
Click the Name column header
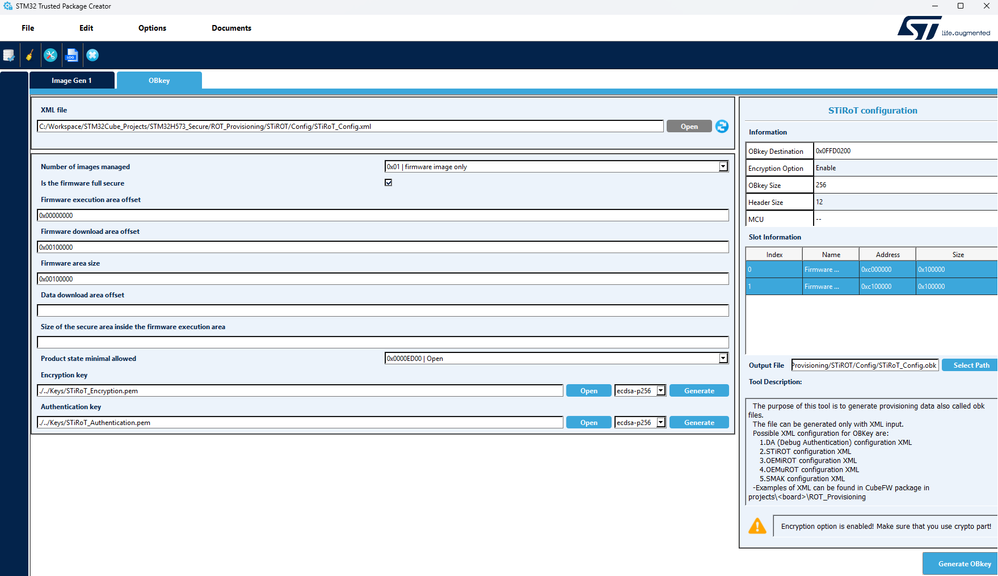(831, 255)
